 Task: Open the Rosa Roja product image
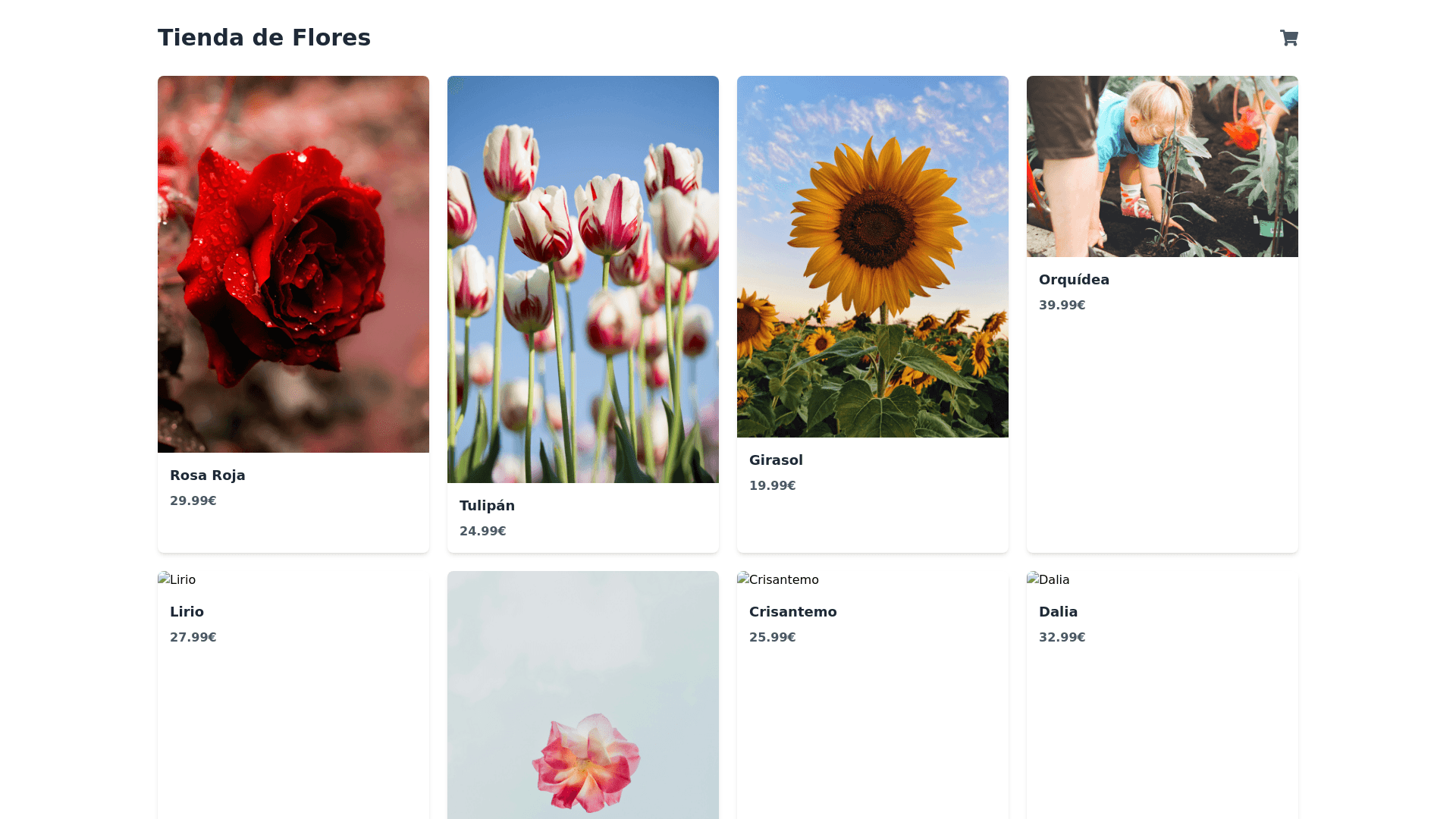coord(293,264)
